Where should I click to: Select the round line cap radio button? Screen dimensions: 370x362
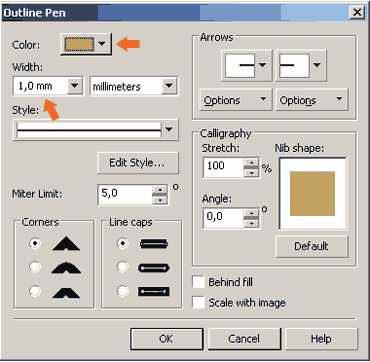[123, 267]
